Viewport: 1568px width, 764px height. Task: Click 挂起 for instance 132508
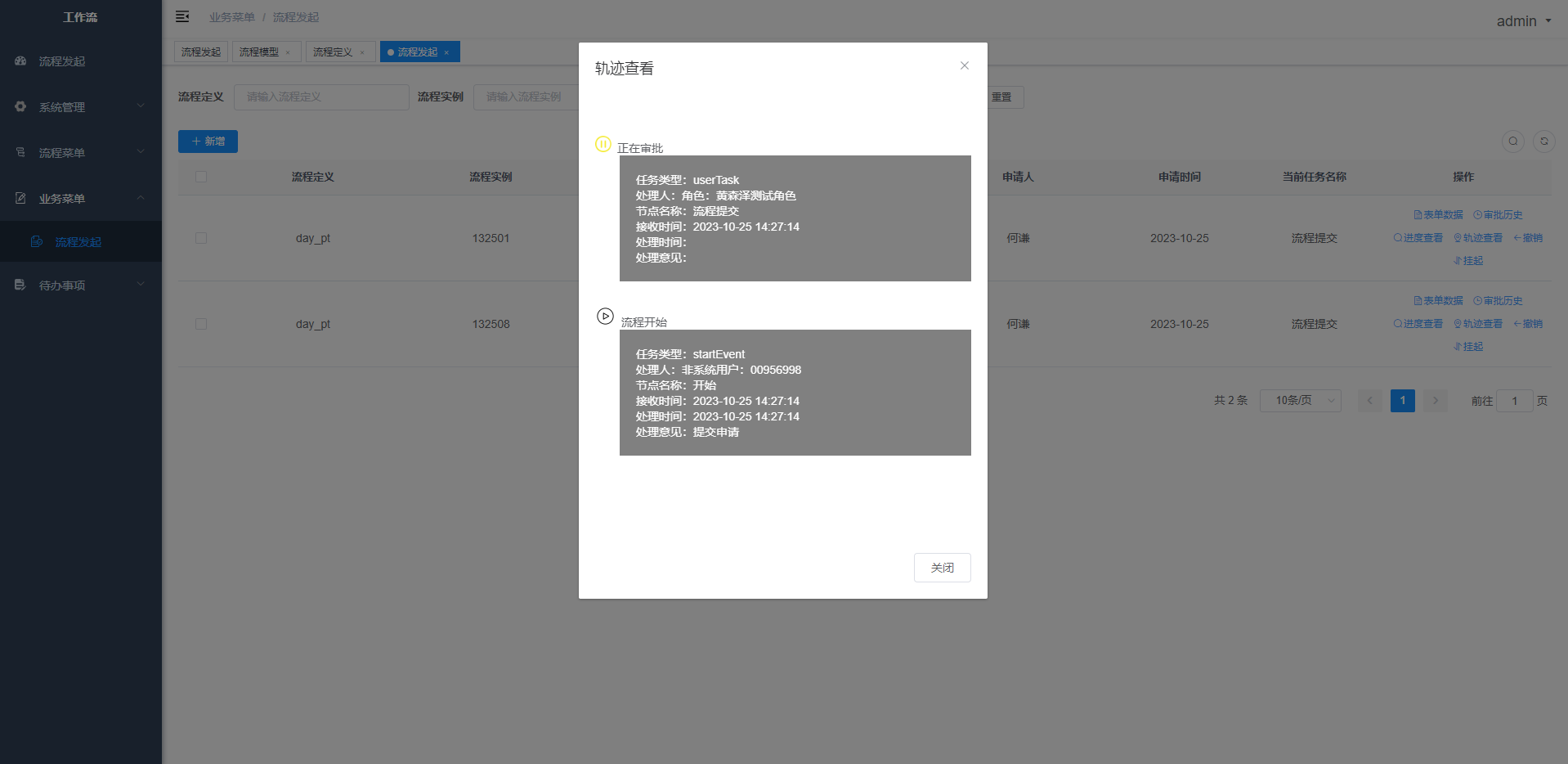pos(1468,347)
